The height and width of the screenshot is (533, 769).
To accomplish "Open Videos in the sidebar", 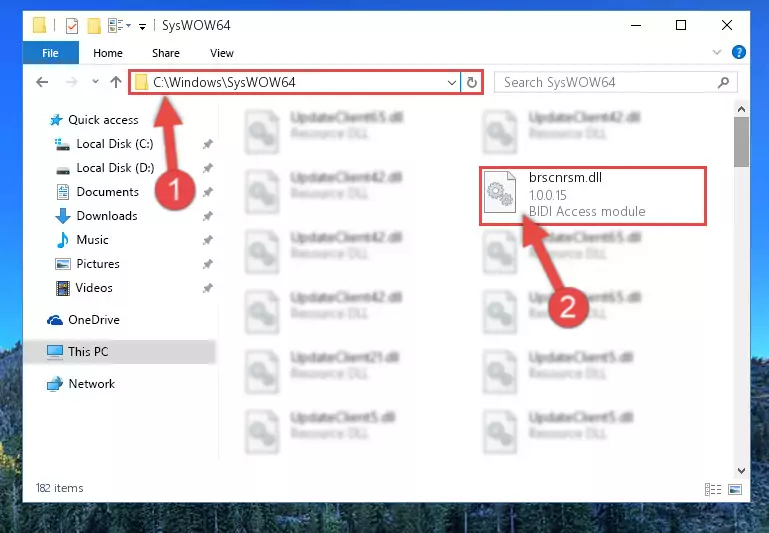I will (94, 288).
